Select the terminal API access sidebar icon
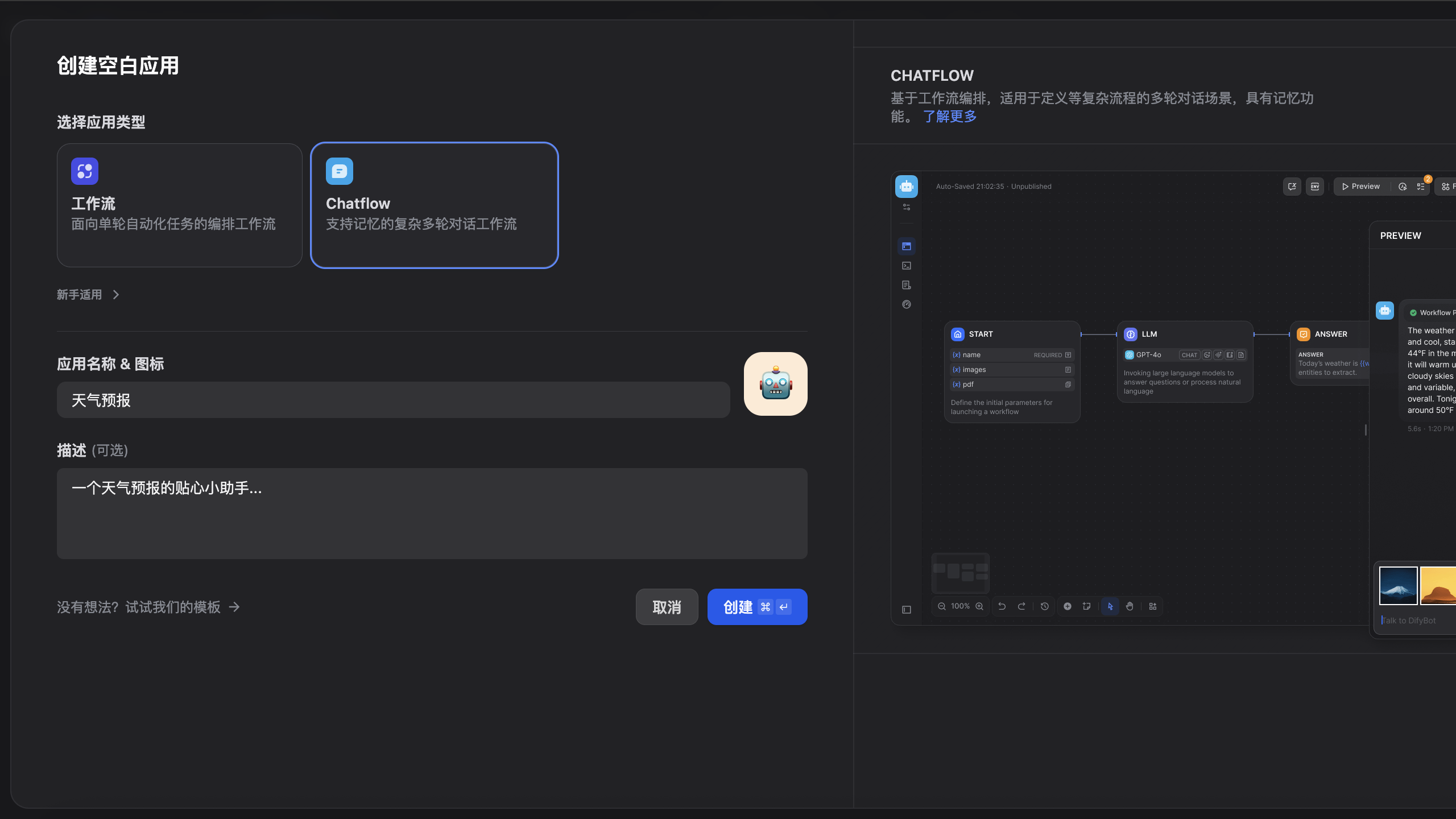Viewport: 1456px width, 819px height. click(x=907, y=266)
